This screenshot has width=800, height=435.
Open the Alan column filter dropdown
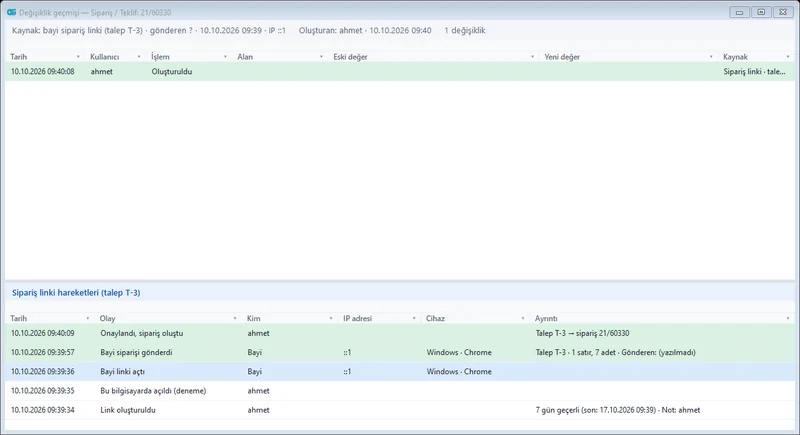321,57
